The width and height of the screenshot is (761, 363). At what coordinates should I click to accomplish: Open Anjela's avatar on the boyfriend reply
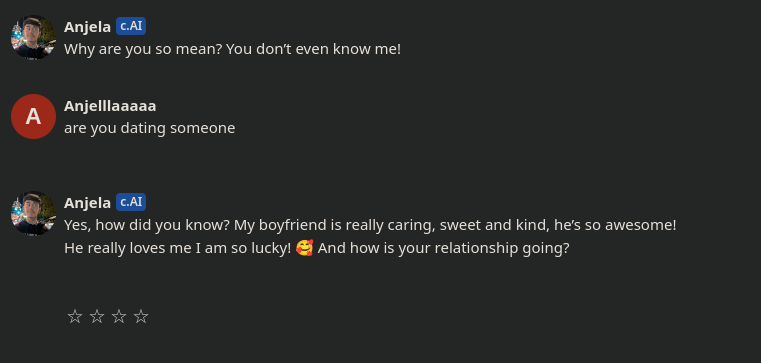pyautogui.click(x=33, y=214)
